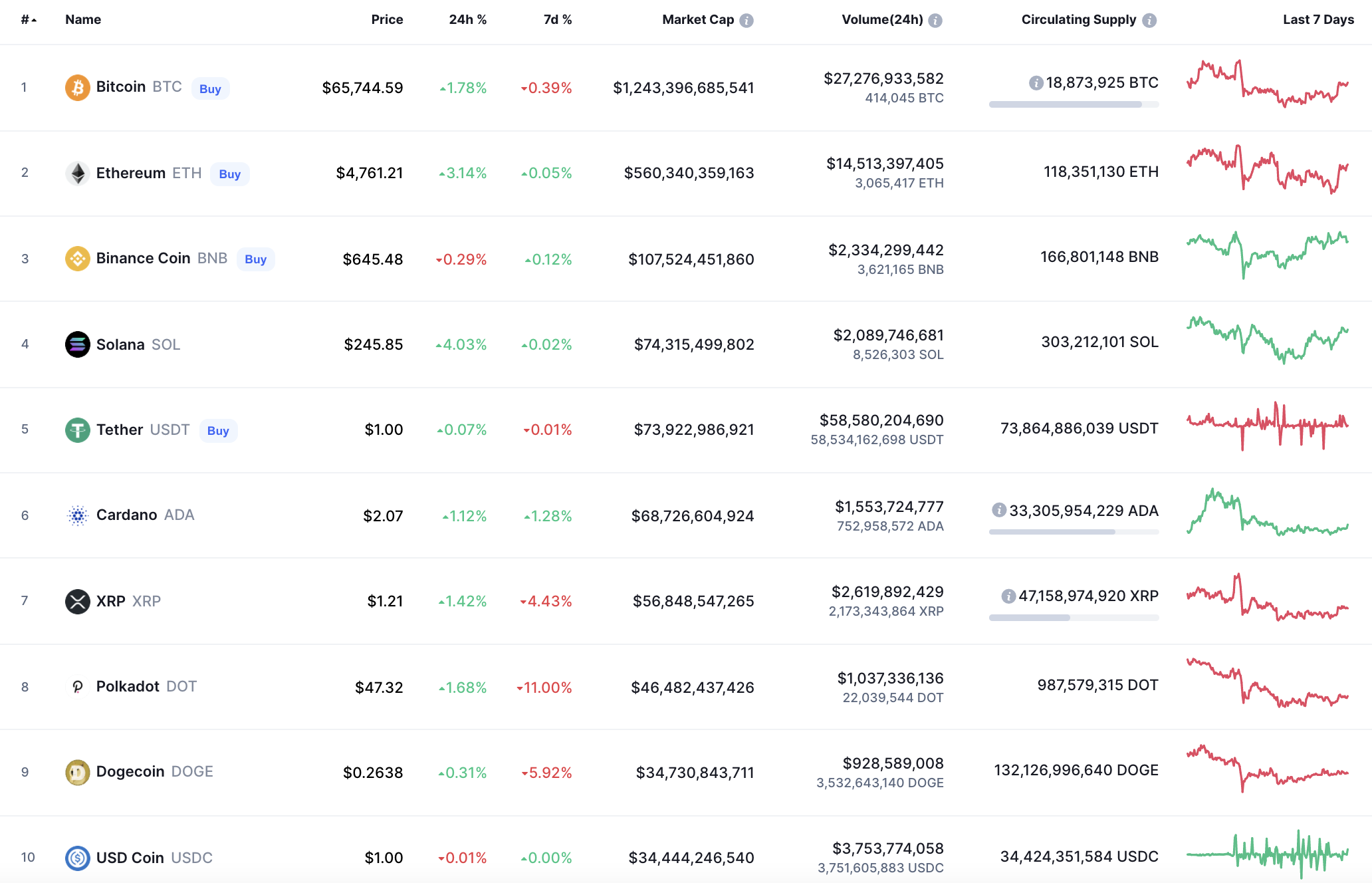This screenshot has height=883, width=1372.
Task: Click info icon beside Bitcoin circulating supply
Action: [x=1036, y=83]
